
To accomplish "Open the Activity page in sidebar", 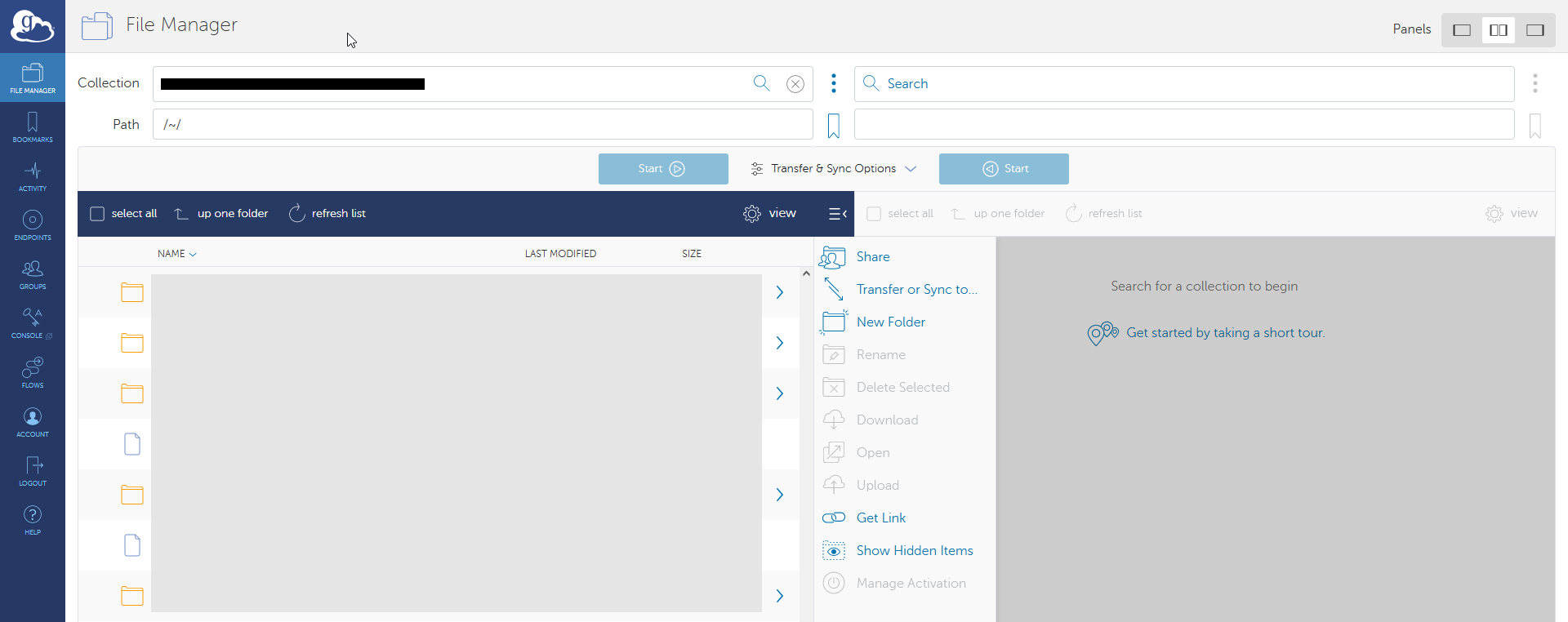I will [33, 176].
